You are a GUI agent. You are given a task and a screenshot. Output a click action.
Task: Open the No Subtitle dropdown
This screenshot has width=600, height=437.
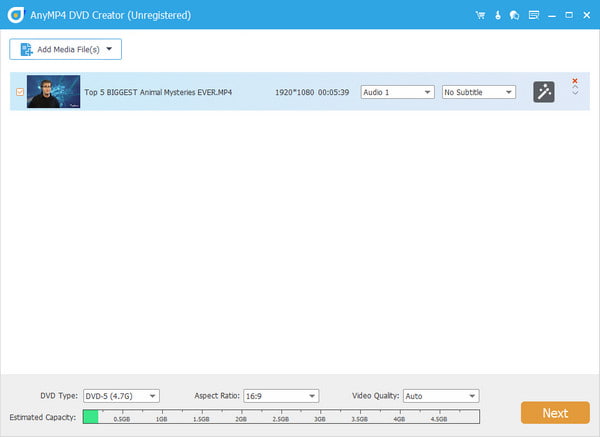click(x=479, y=92)
